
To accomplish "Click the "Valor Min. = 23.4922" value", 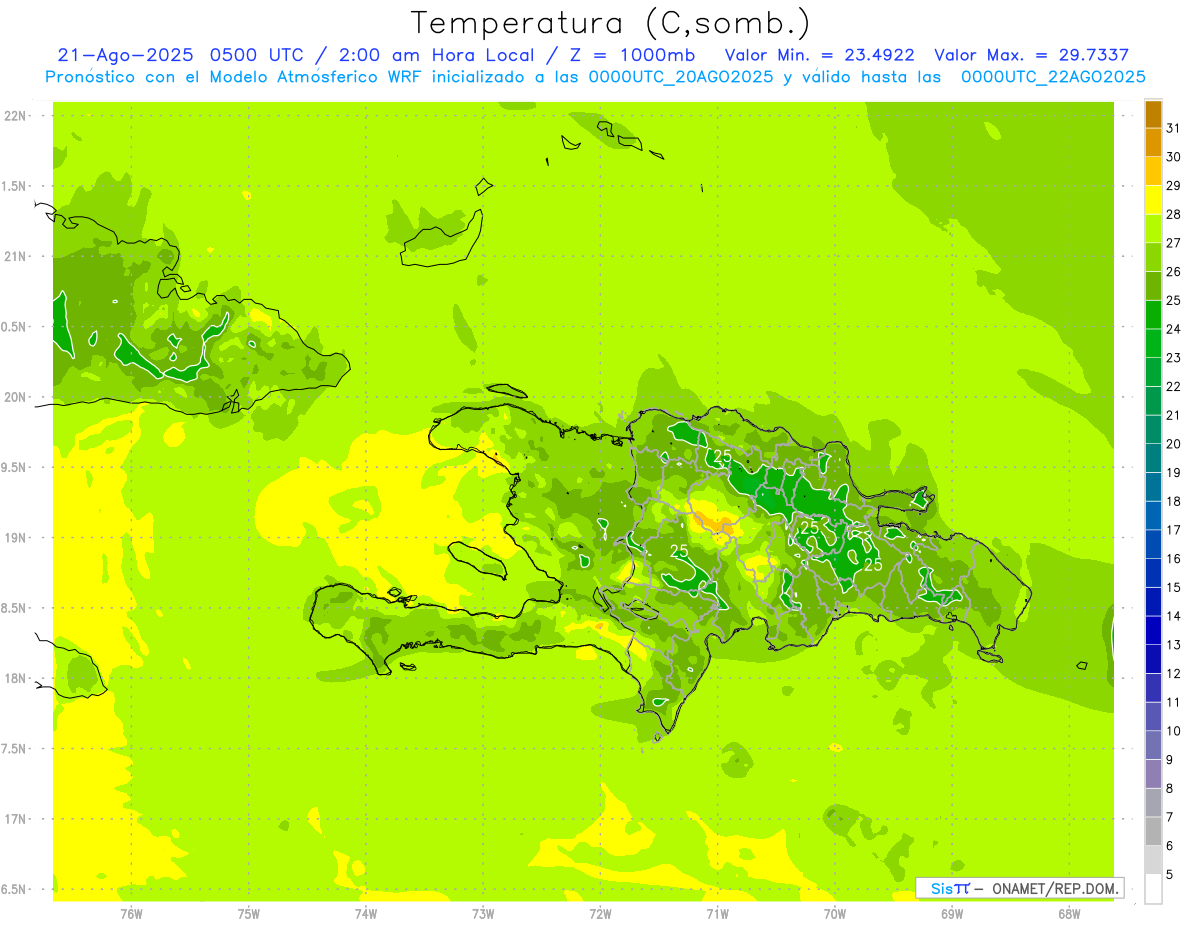I will point(819,55).
